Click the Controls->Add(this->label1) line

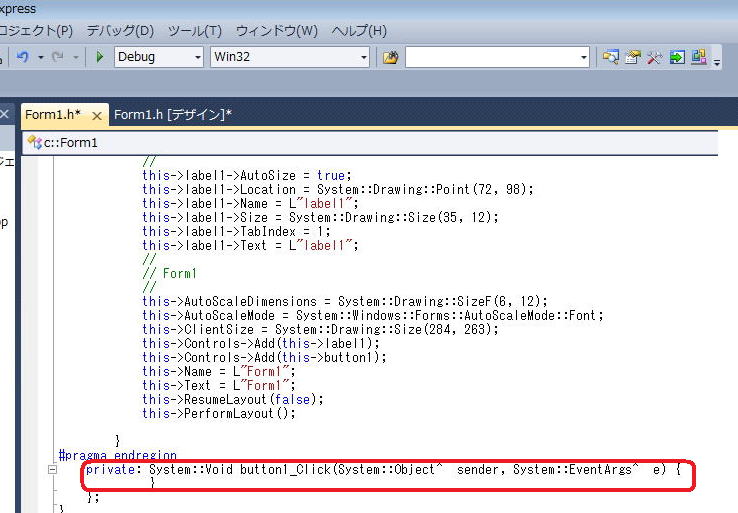tap(261, 343)
